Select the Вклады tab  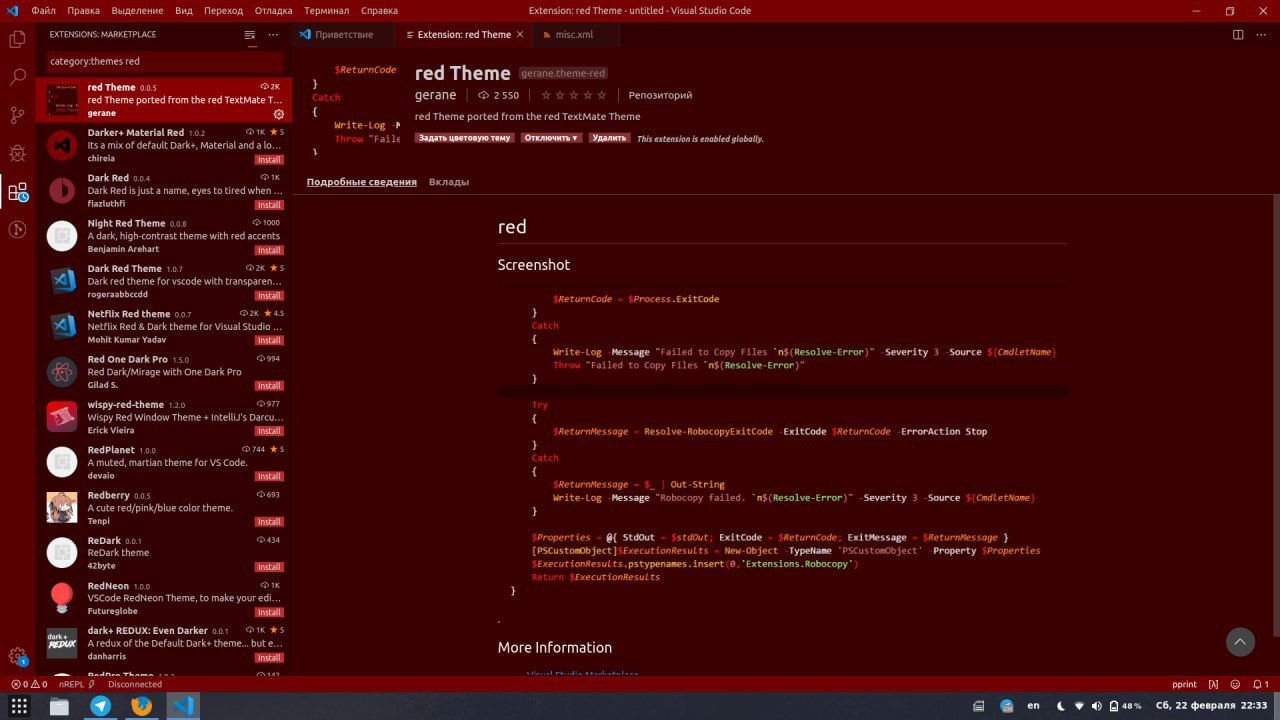coord(449,182)
